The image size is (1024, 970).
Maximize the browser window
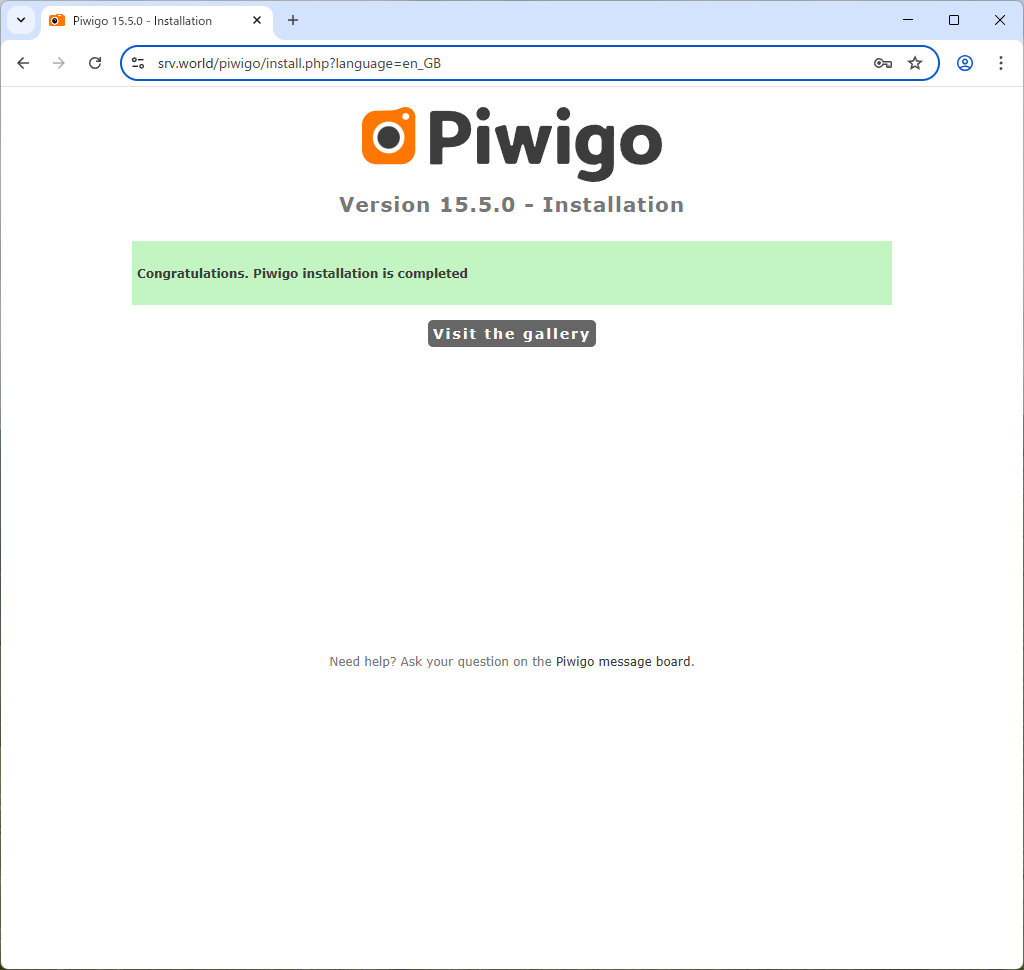coord(953,20)
